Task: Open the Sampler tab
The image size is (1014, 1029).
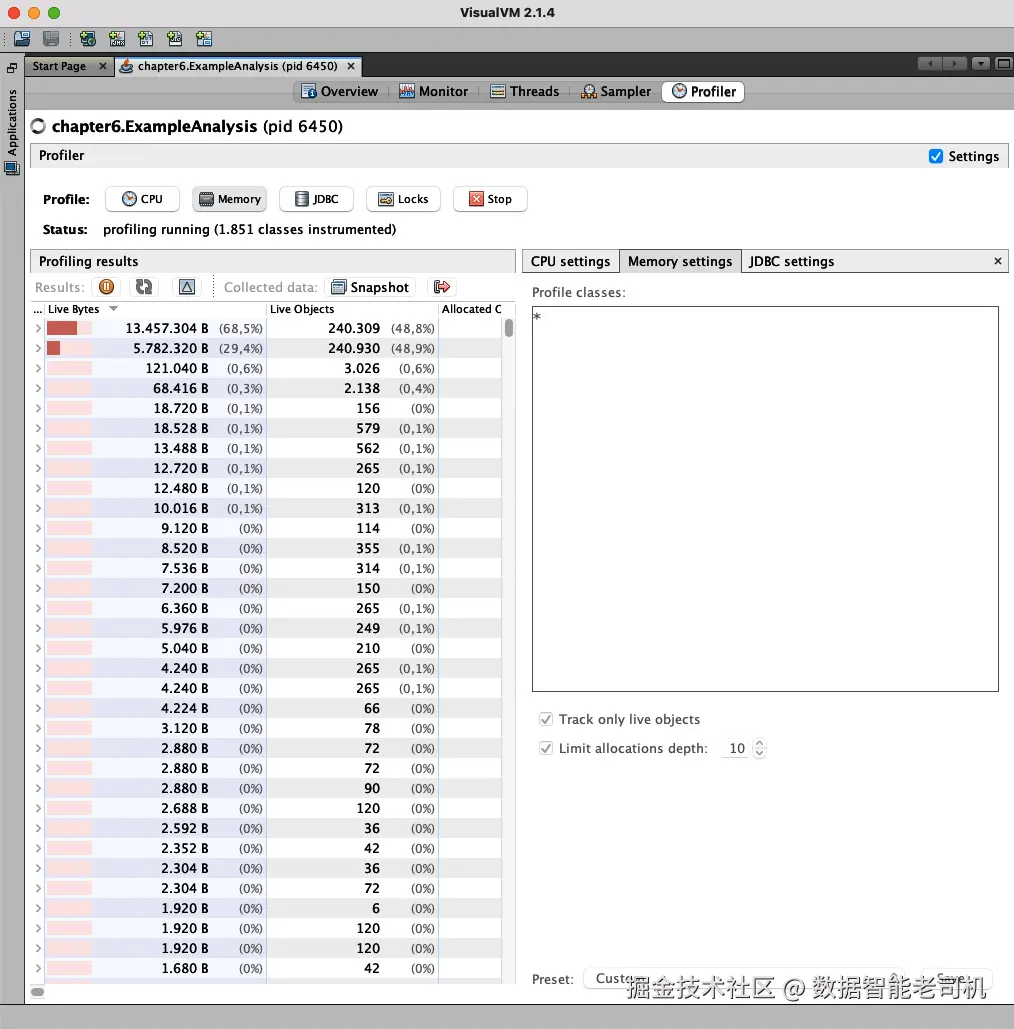Action: pos(616,91)
